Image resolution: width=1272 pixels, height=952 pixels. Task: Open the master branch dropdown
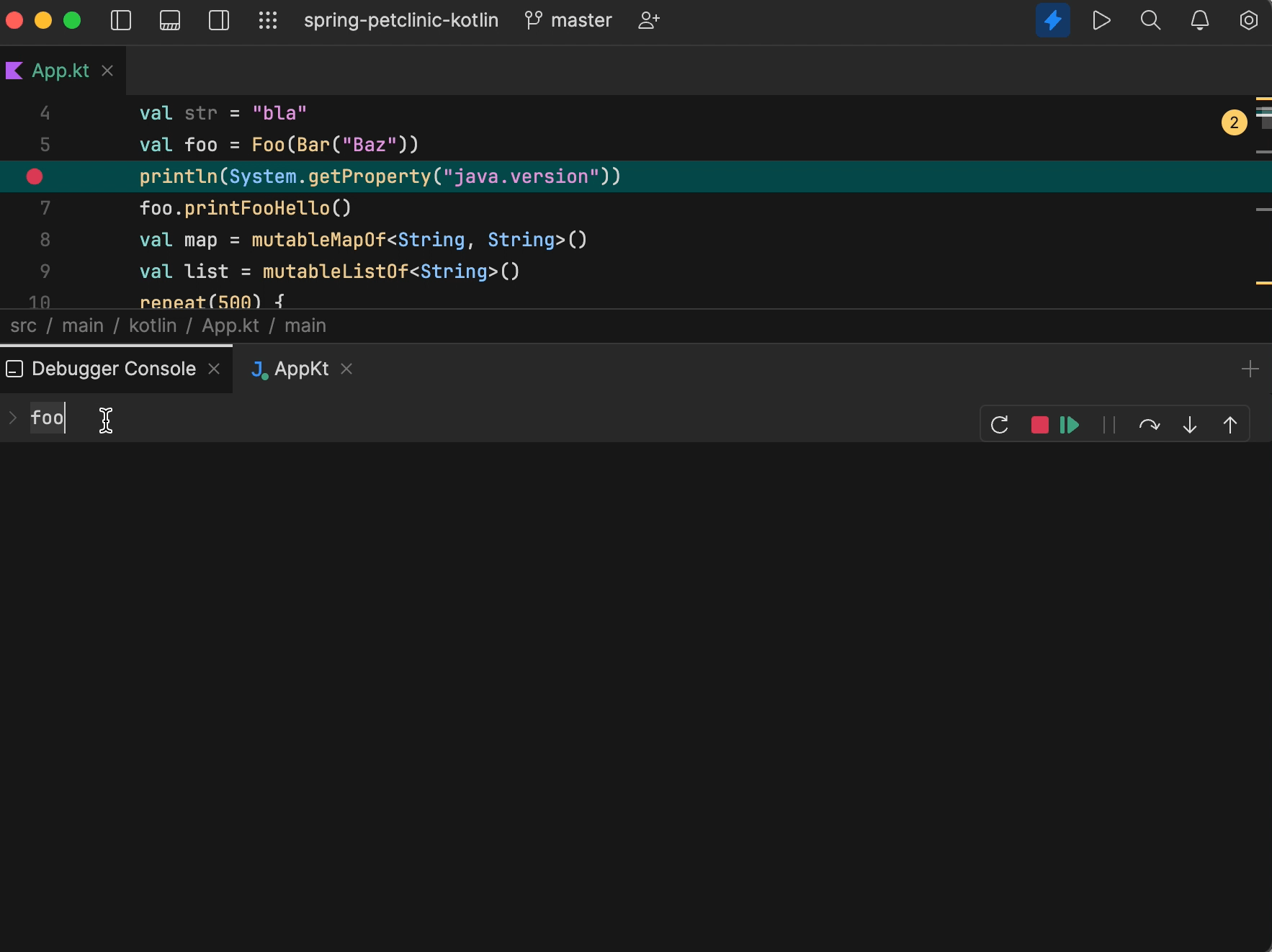point(569,20)
